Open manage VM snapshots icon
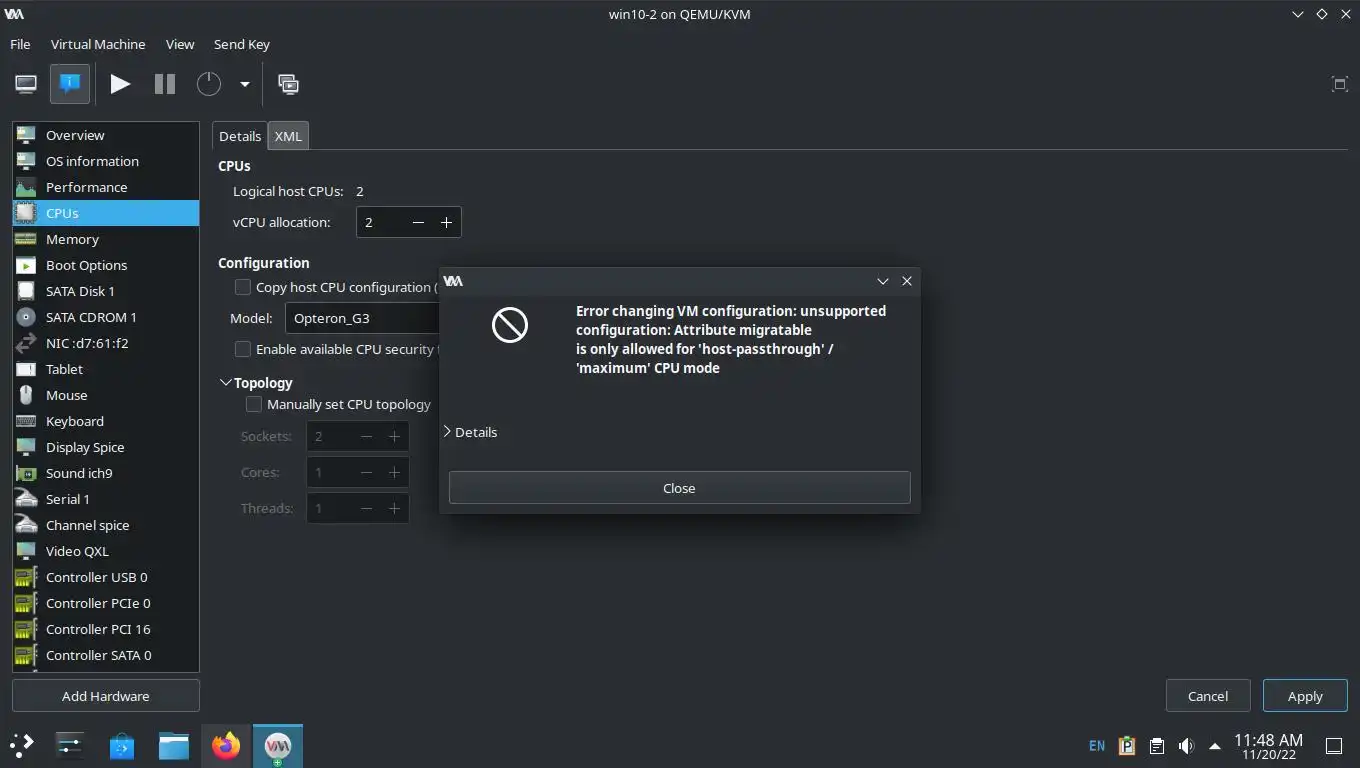This screenshot has height=768, width=1360. pyautogui.click(x=288, y=84)
